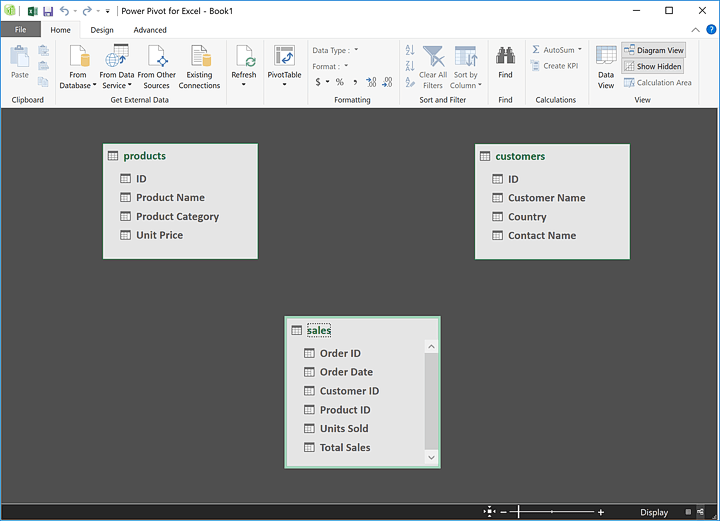
Task: Switch to the Advanced tab
Action: [150, 30]
